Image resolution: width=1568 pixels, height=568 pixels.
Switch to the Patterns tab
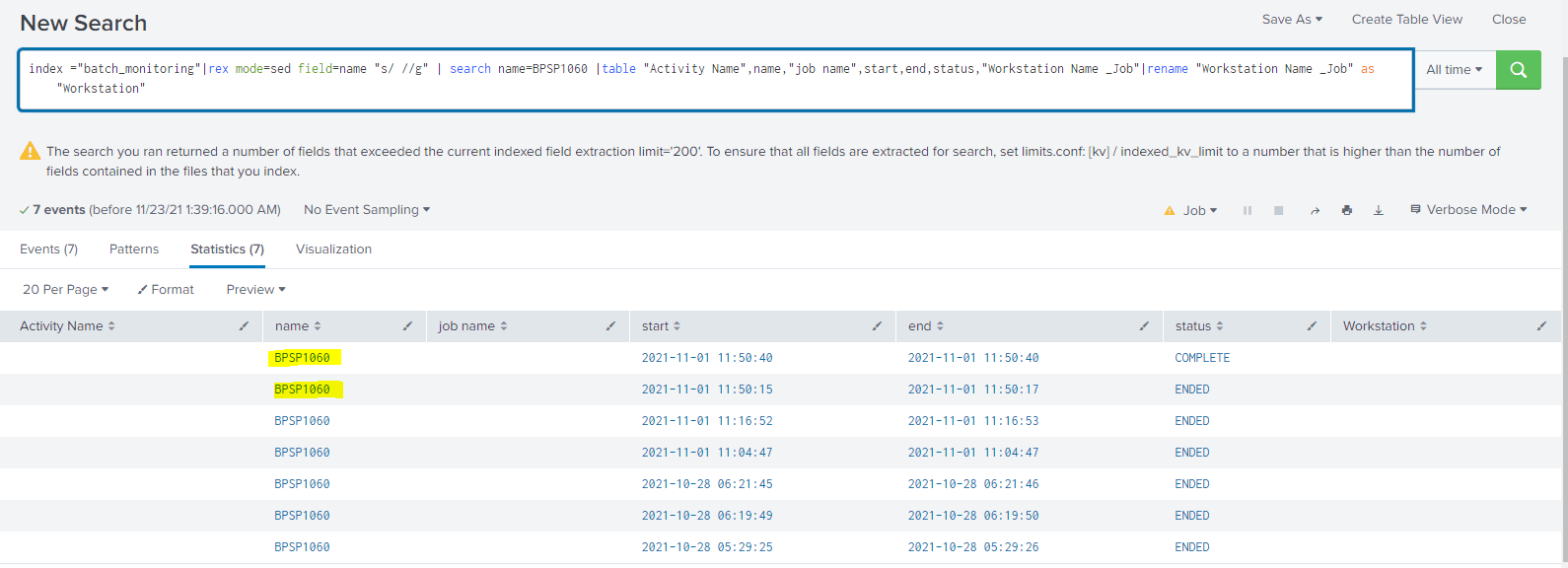(x=134, y=249)
